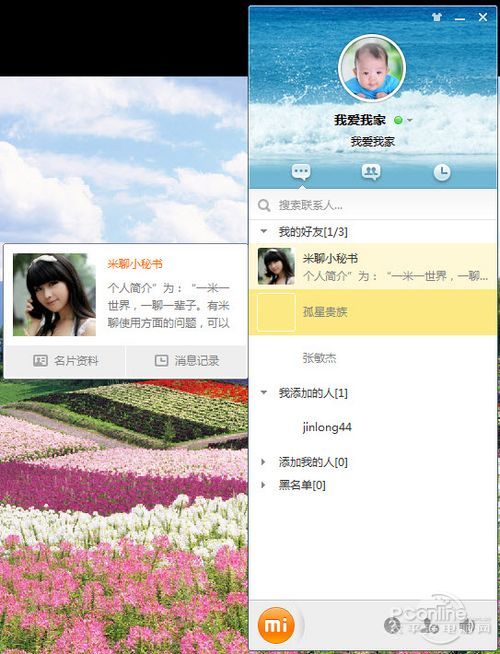Viewport: 500px width, 654px height.
Task: Click the green online status dot
Action: tap(398, 121)
